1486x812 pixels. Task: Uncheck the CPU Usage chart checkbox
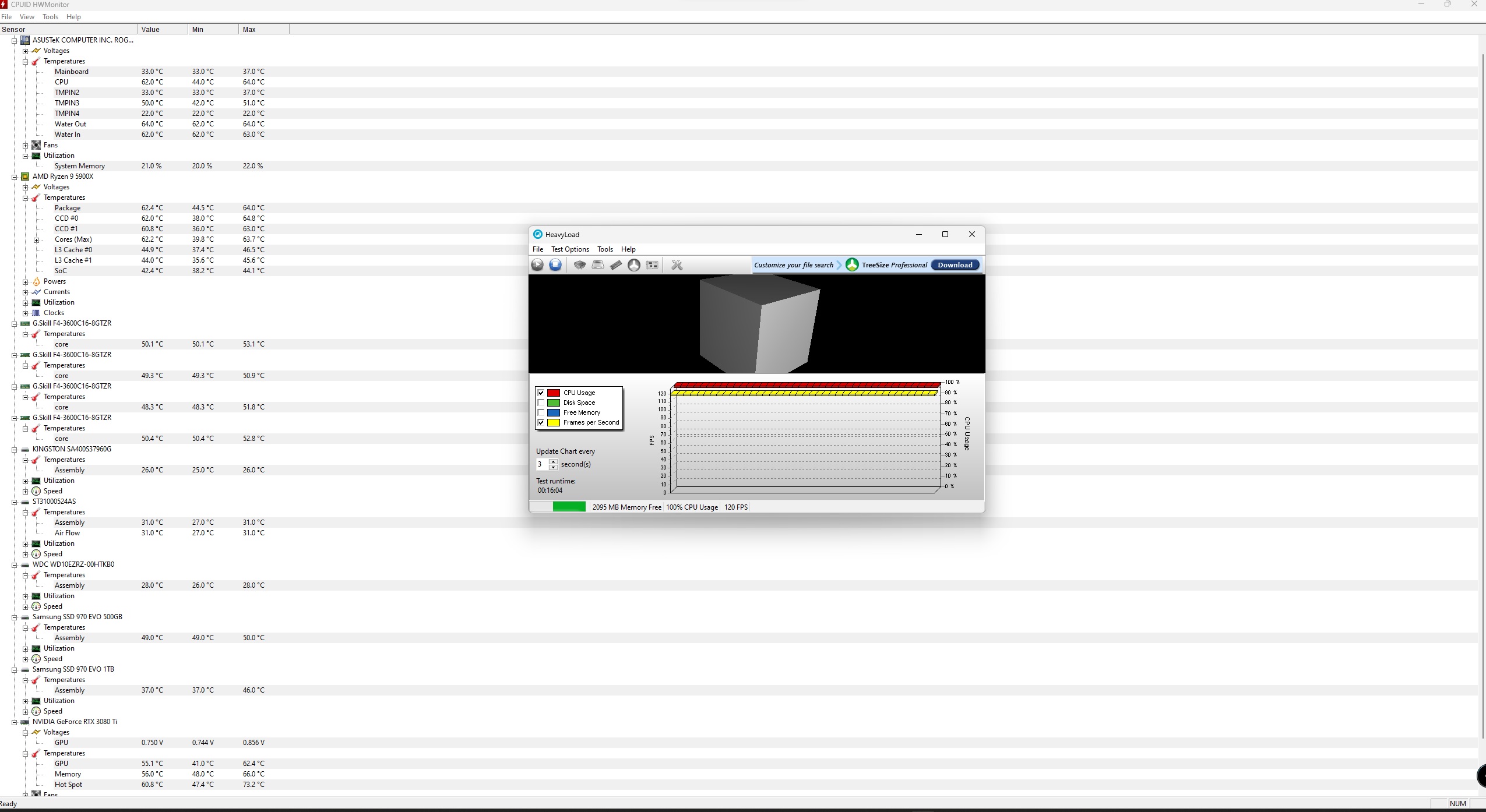pos(541,393)
